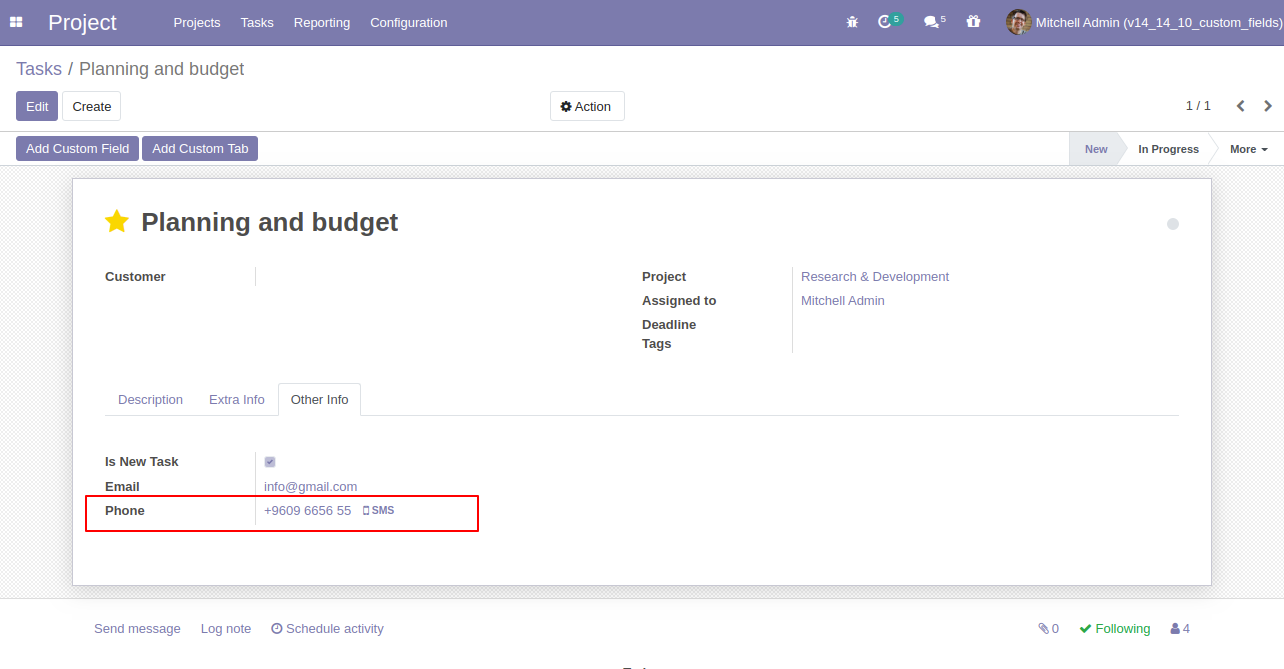Click the Create button
The width and height of the screenshot is (1284, 669).
(92, 106)
